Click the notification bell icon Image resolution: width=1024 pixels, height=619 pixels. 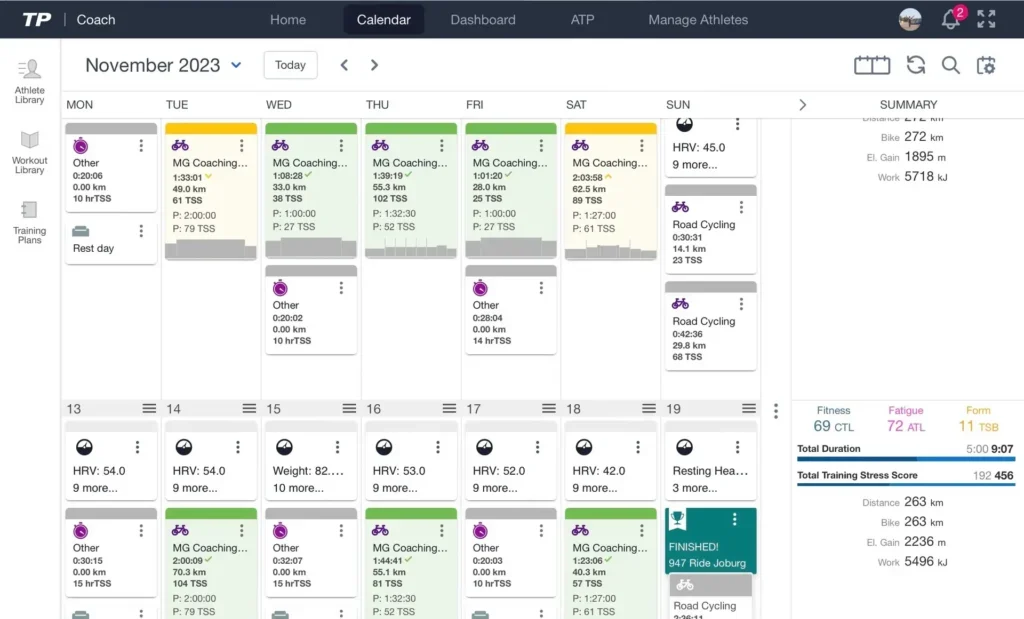pyautogui.click(x=950, y=19)
